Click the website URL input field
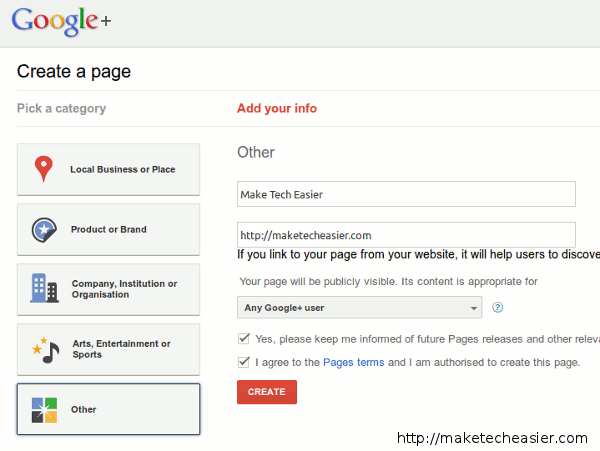Image resolution: width=600 pixels, height=451 pixels. click(406, 235)
